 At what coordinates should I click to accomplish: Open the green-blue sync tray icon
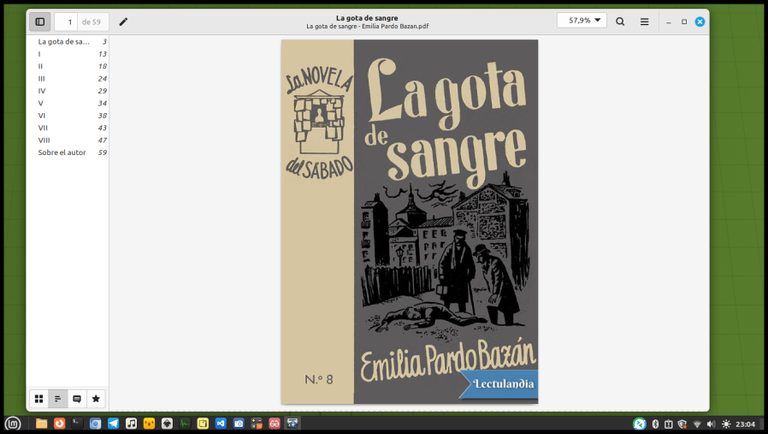pyautogui.click(x=639, y=424)
